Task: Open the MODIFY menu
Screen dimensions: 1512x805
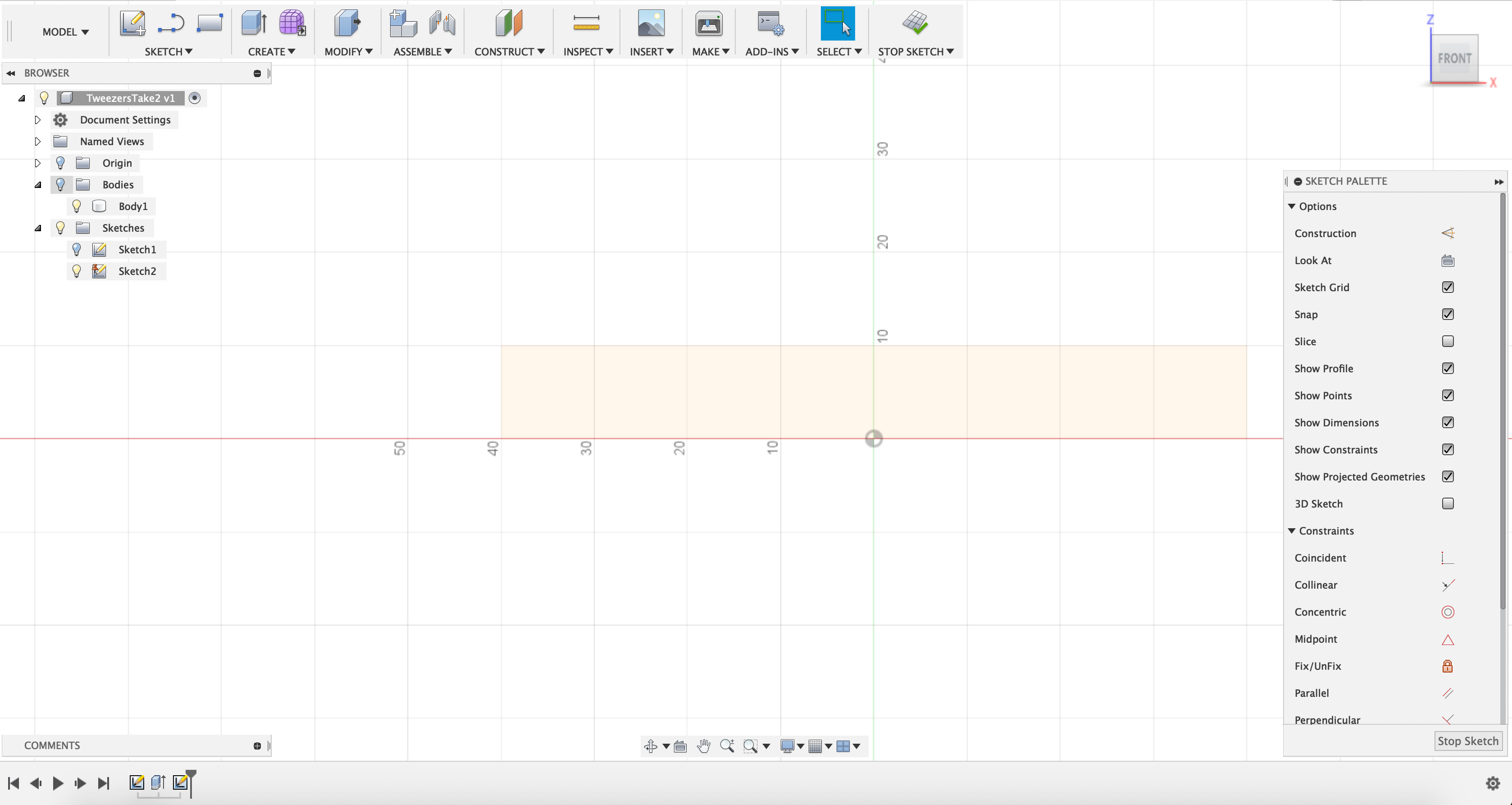Action: [x=348, y=52]
